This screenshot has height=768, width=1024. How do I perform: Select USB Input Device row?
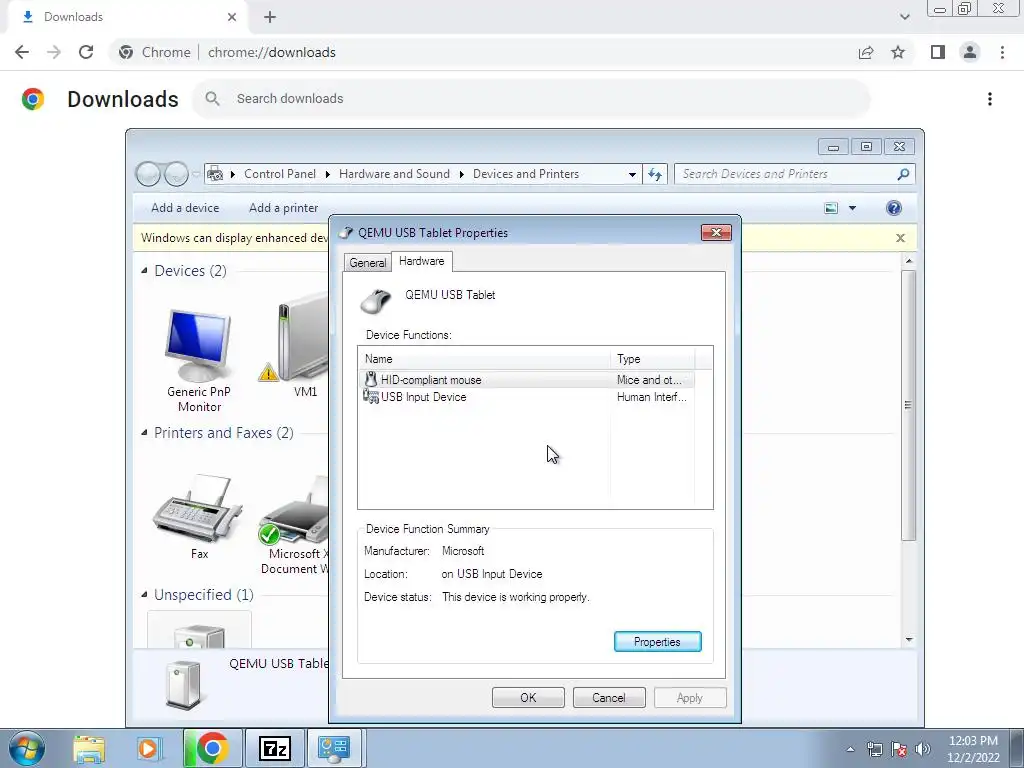pos(526,397)
